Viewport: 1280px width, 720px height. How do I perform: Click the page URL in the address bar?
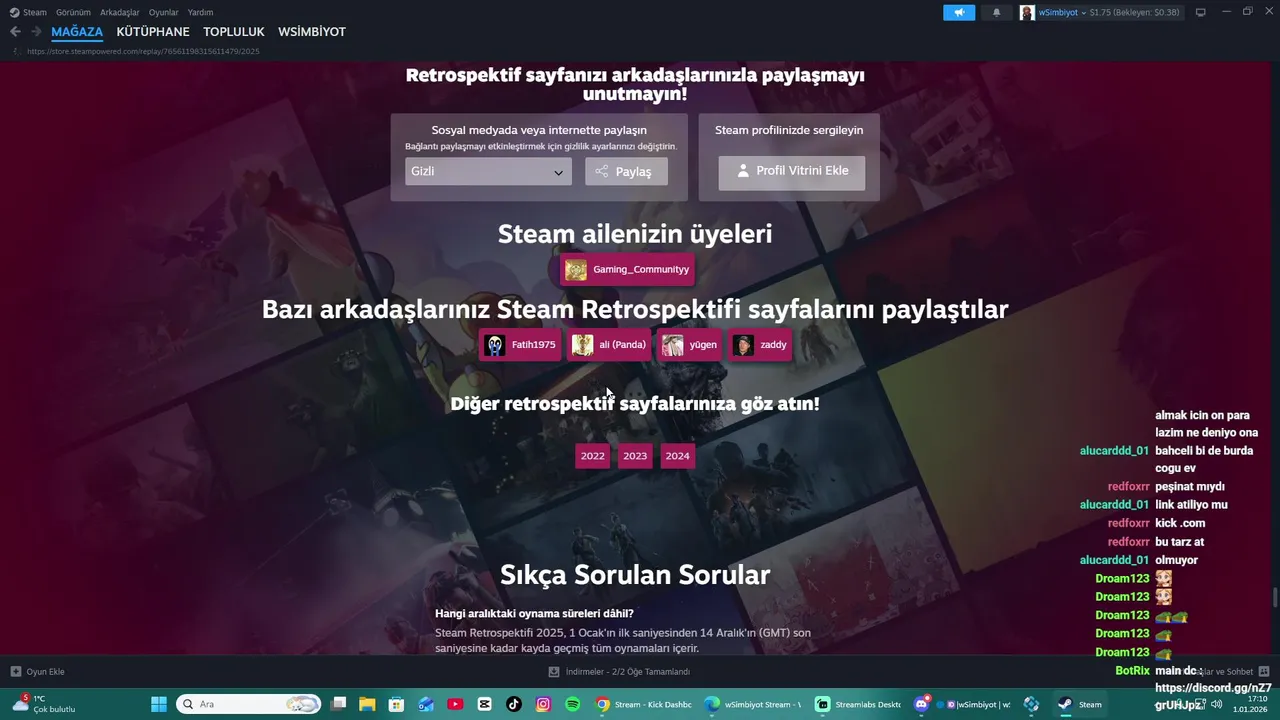point(143,51)
